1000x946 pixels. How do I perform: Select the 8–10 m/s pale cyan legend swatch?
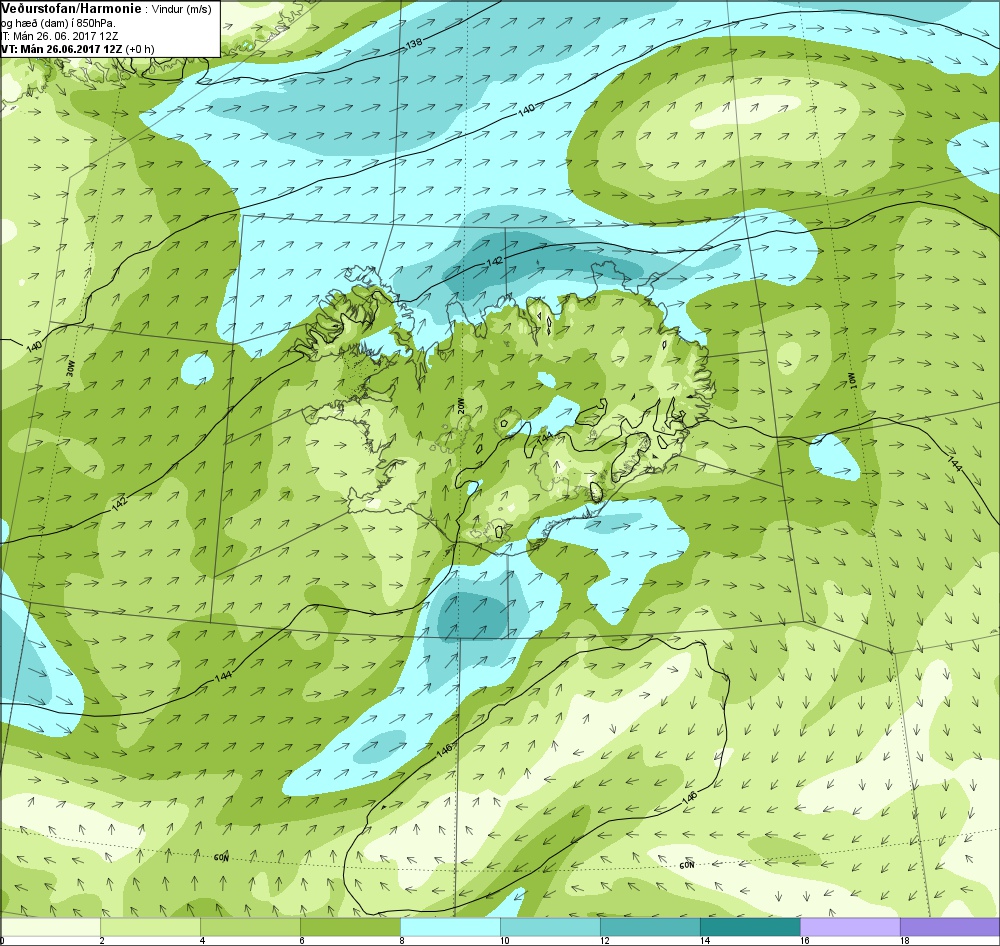point(450,926)
